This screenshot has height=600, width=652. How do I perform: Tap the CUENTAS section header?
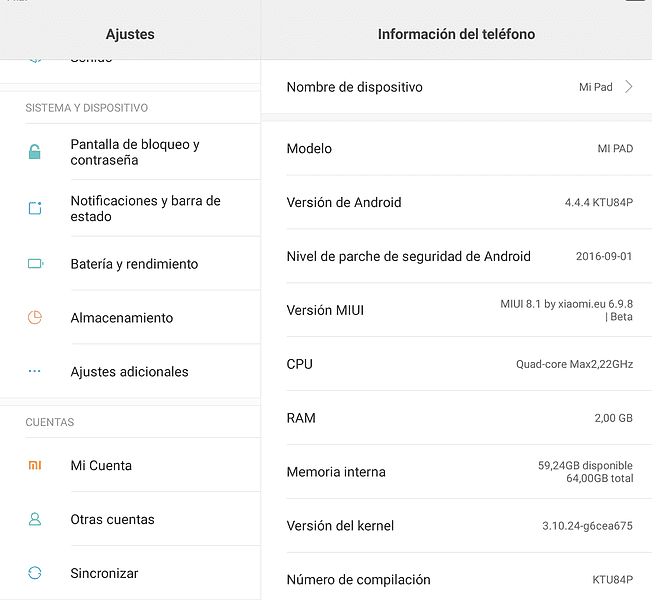(x=49, y=422)
